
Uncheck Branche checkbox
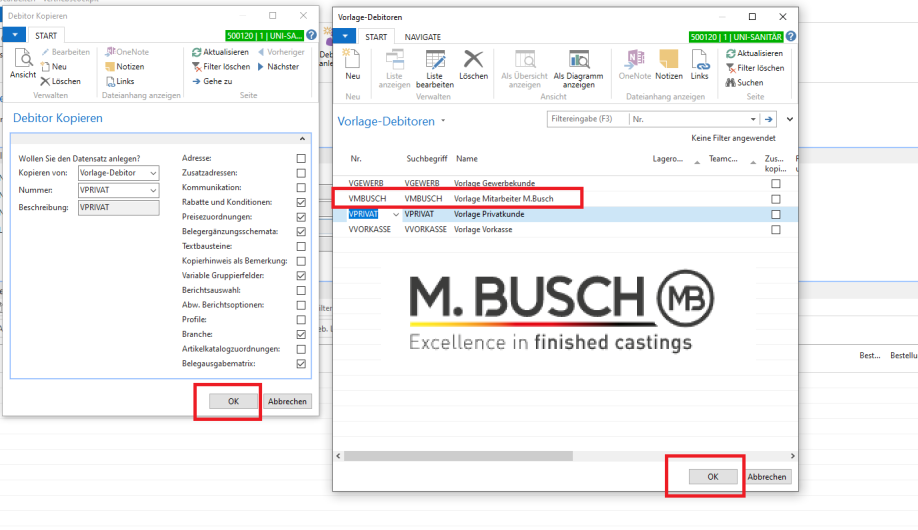tap(301, 334)
